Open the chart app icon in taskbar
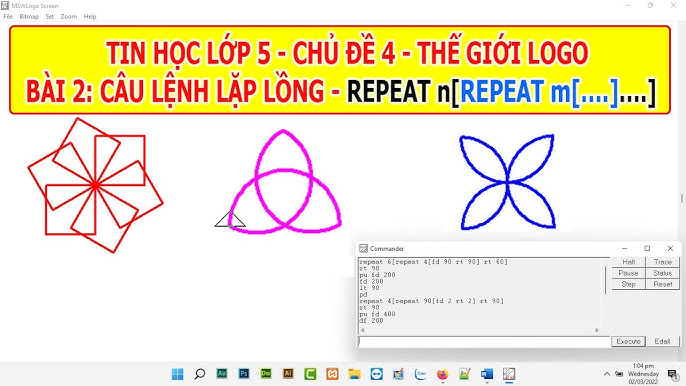The width and height of the screenshot is (686, 386). click(464, 374)
